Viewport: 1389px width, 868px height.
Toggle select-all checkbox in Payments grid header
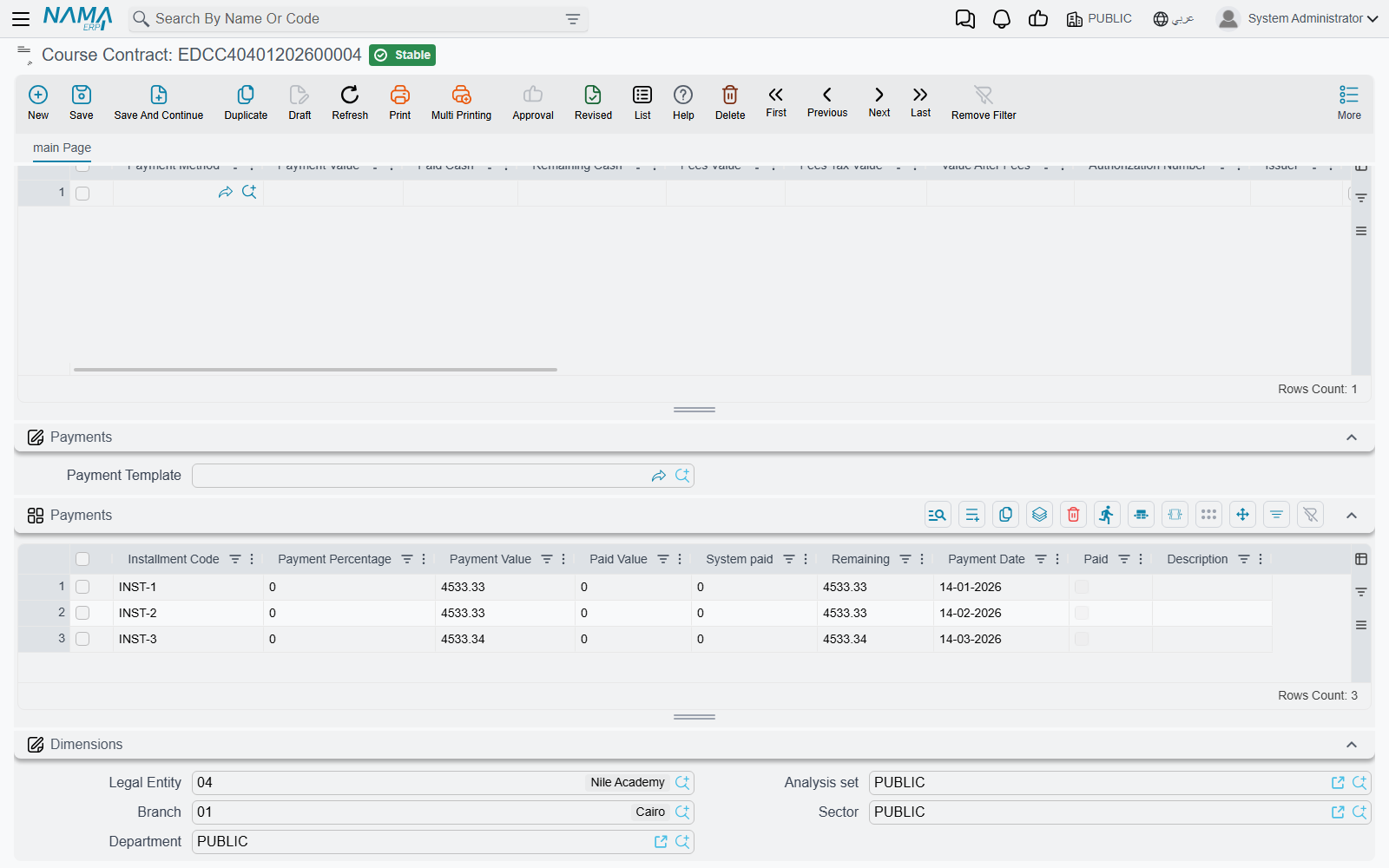pyautogui.click(x=82, y=559)
